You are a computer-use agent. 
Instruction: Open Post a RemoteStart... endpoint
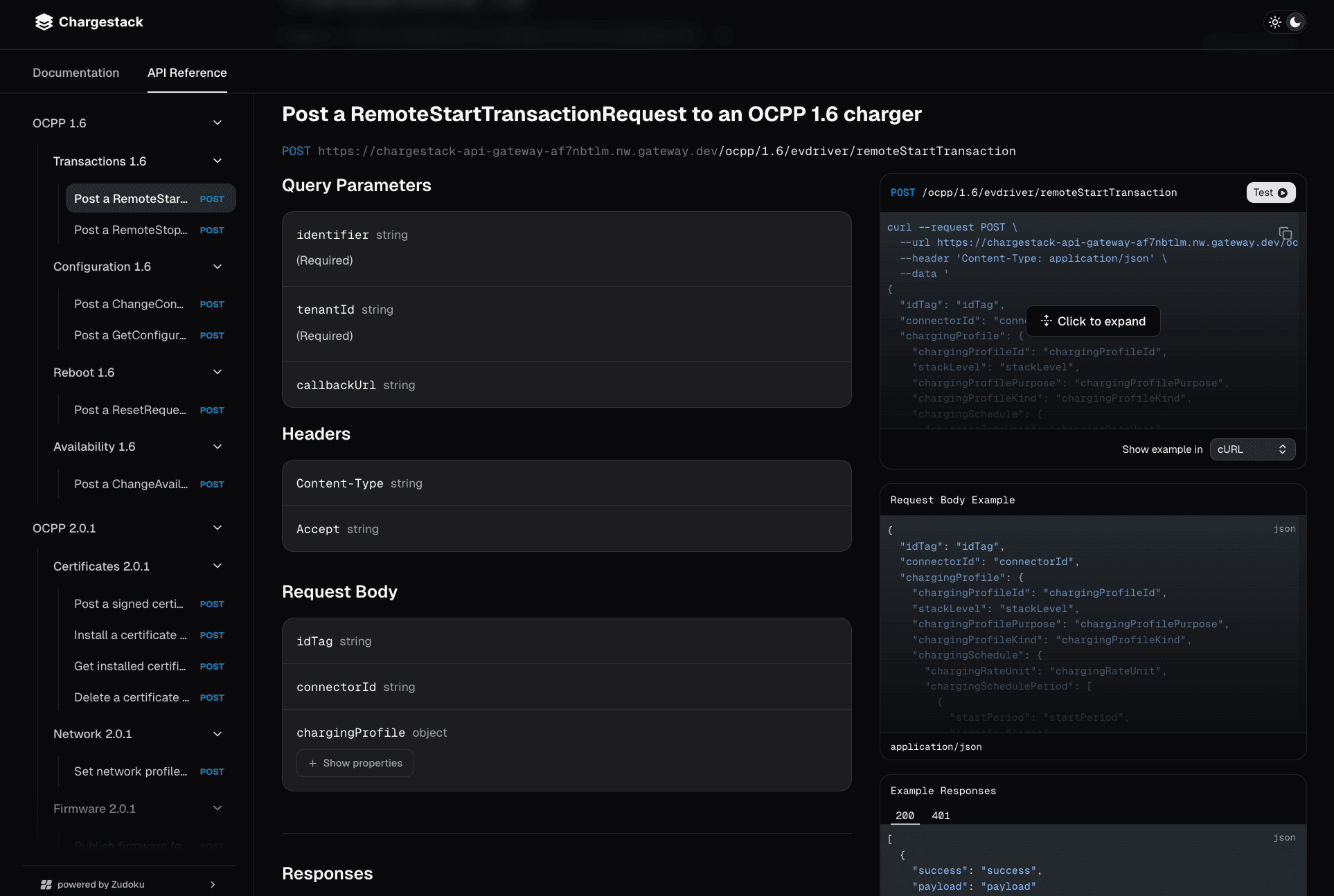click(x=150, y=199)
